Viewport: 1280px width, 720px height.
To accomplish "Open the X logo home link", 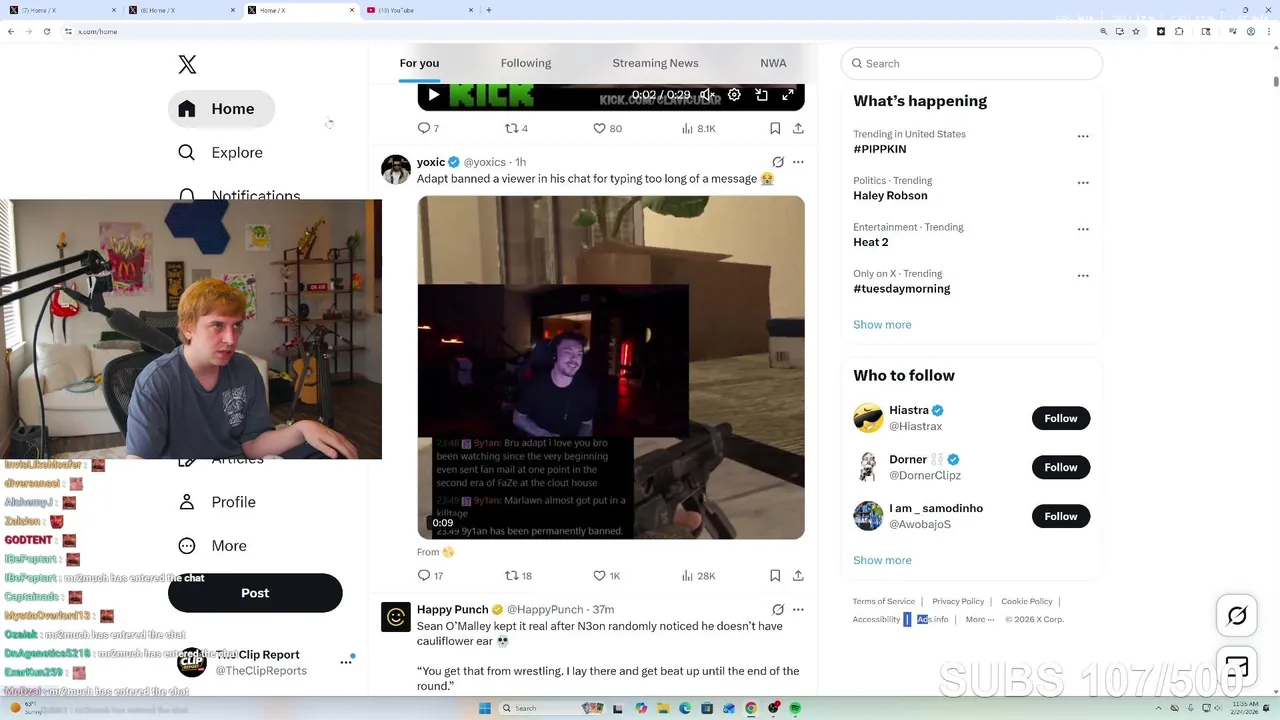I will click(x=187, y=65).
